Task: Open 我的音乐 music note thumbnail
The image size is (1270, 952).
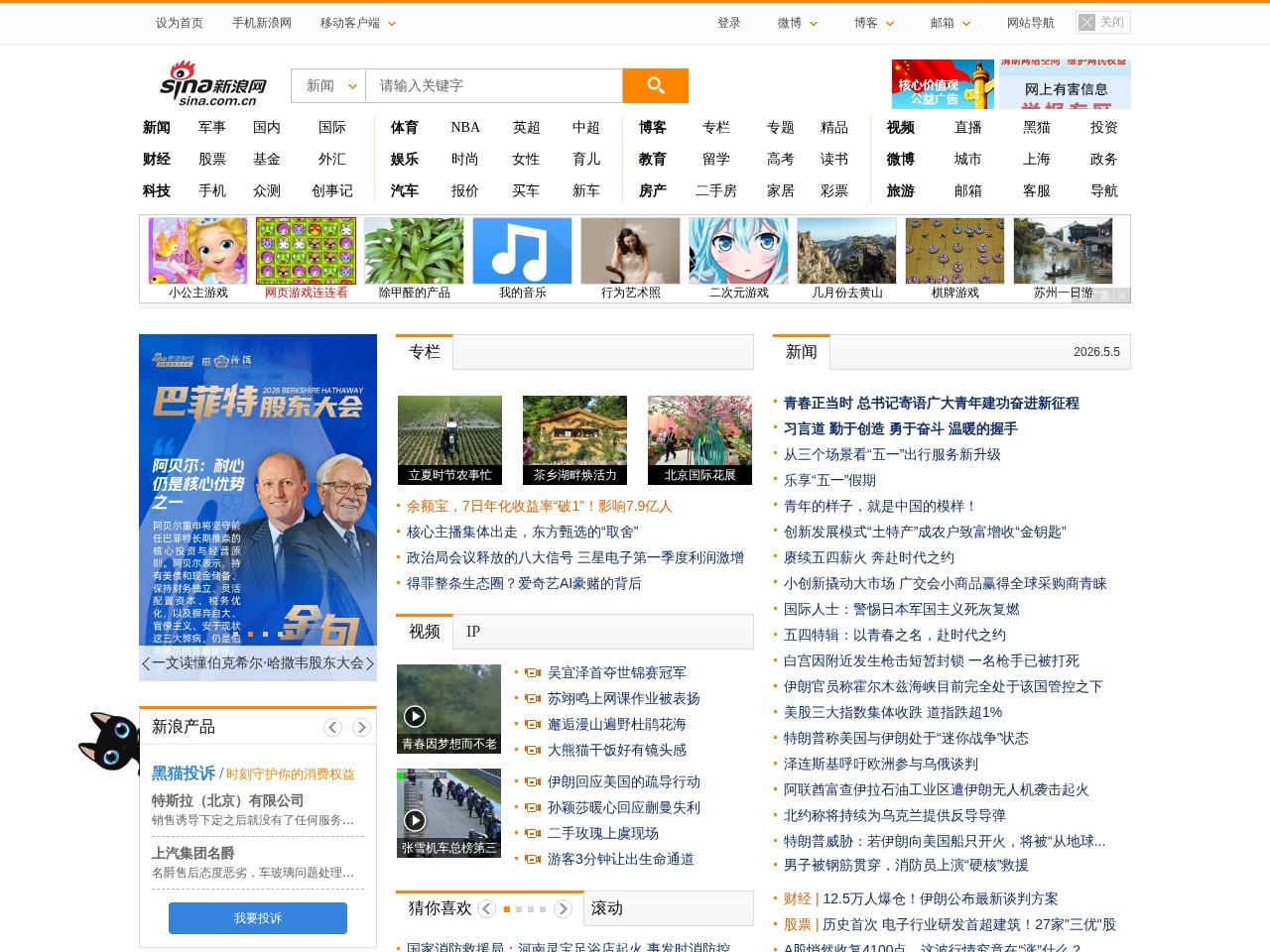Action: [x=522, y=251]
